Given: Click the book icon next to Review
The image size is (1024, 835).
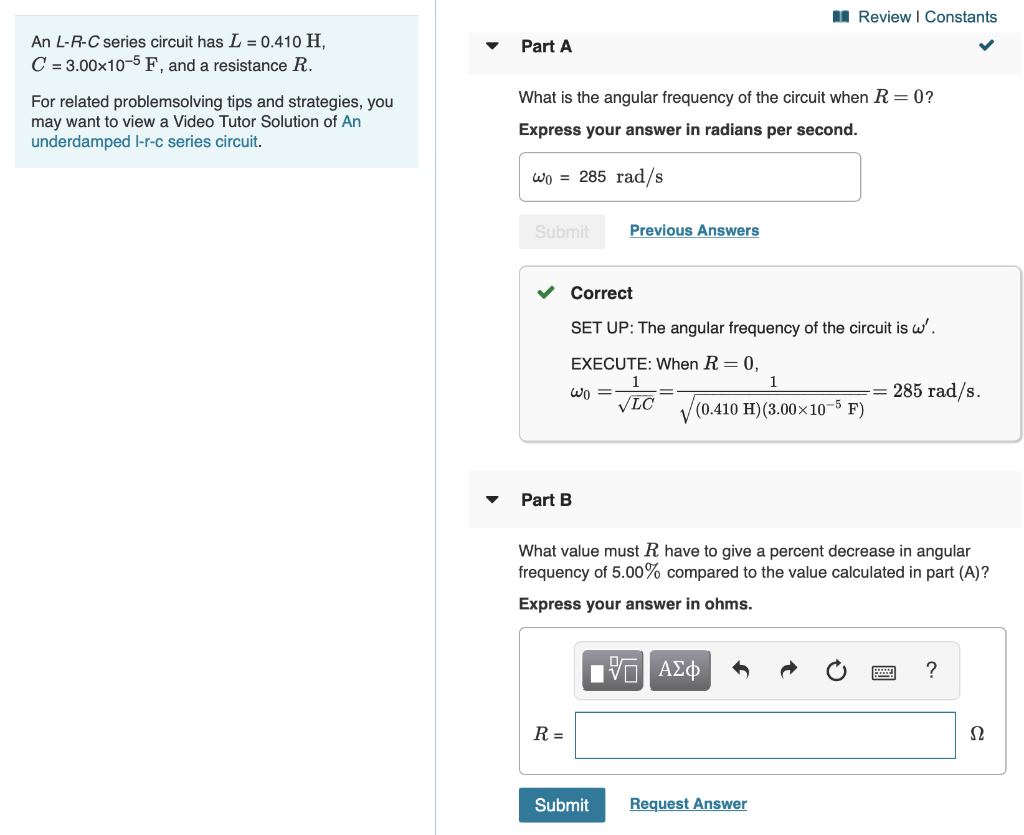Looking at the screenshot, I should [x=840, y=16].
